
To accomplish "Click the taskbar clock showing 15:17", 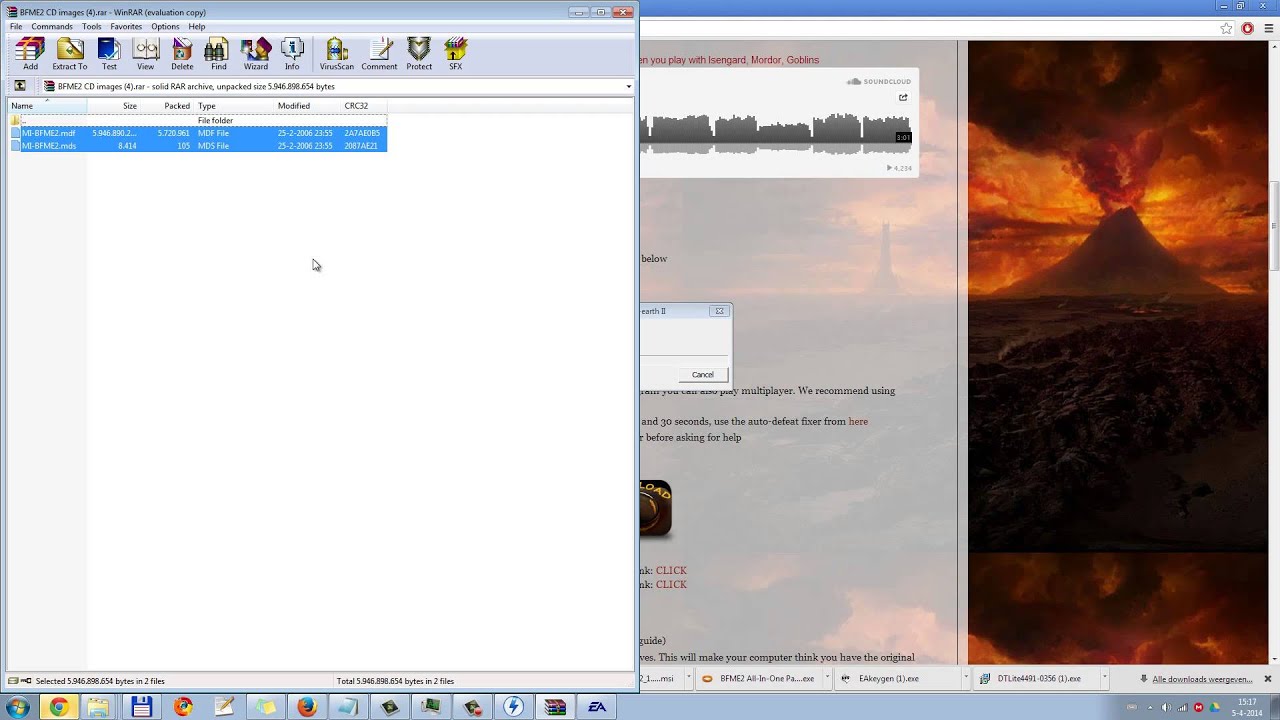I will pos(1247,707).
